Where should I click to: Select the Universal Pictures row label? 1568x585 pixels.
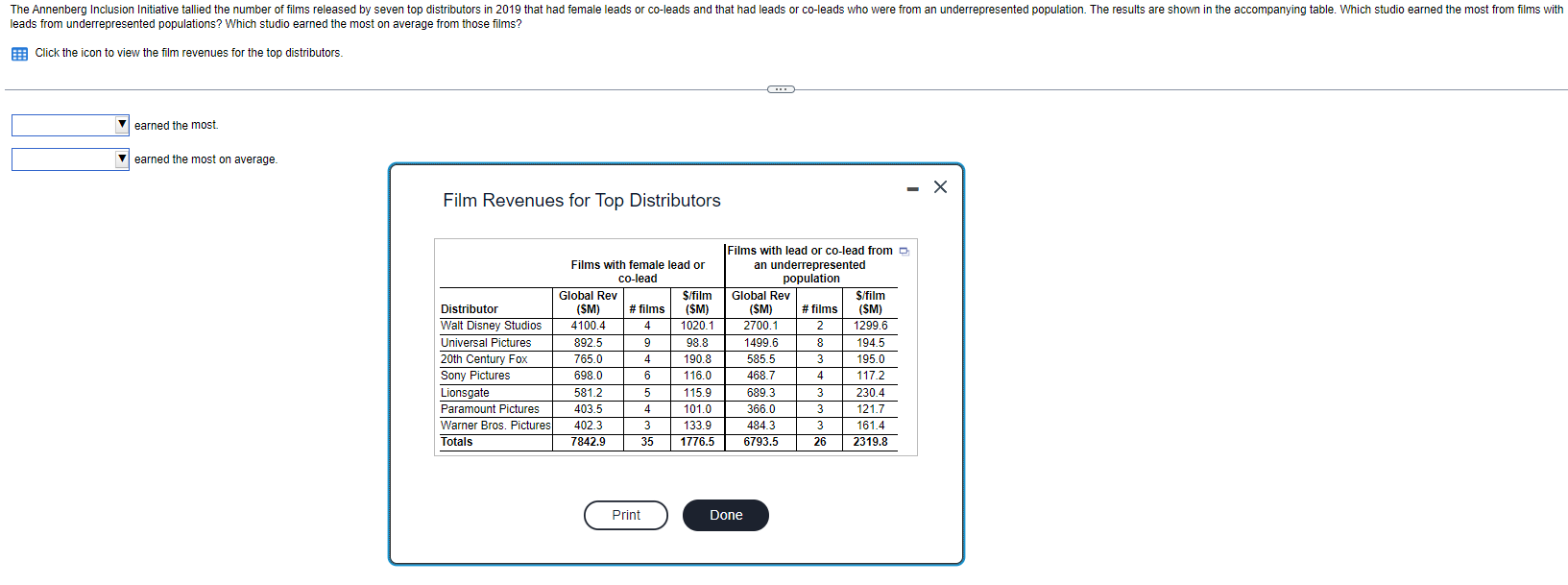486,343
